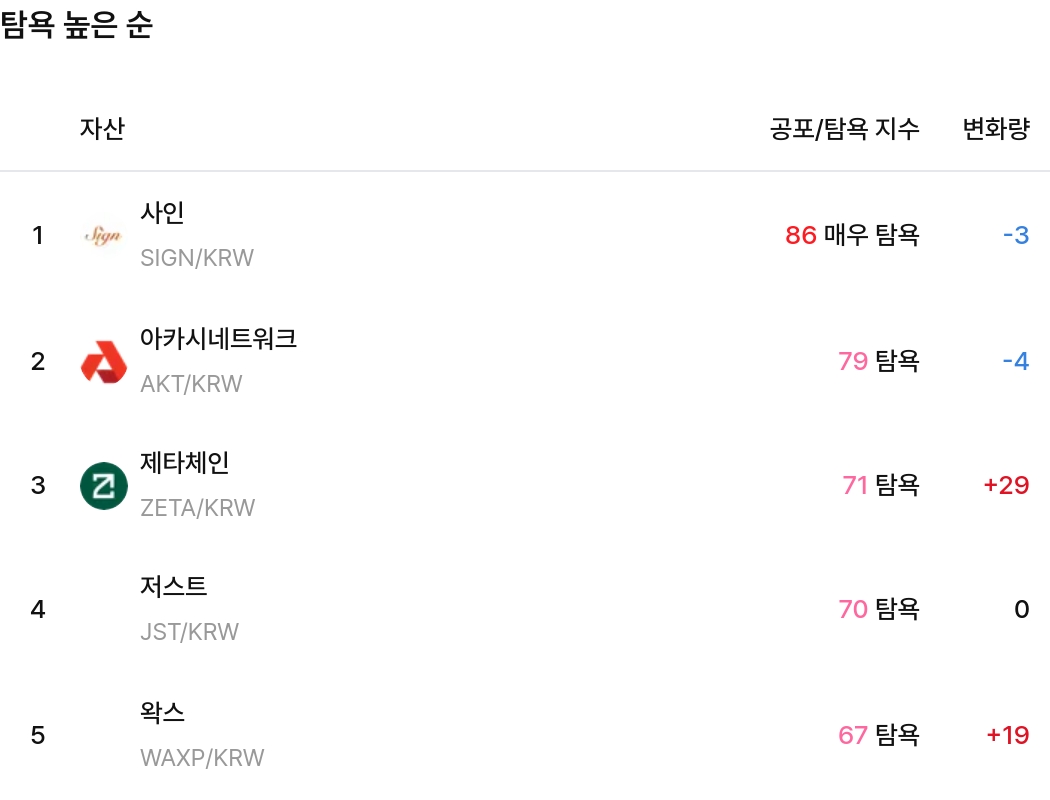Click the +19 change value for 왁스
The width and height of the screenshot is (1050, 800).
[x=1007, y=735]
